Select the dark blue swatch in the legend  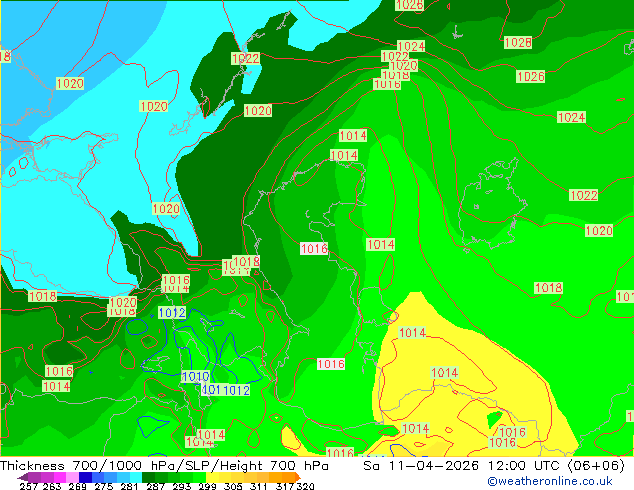coord(85,477)
